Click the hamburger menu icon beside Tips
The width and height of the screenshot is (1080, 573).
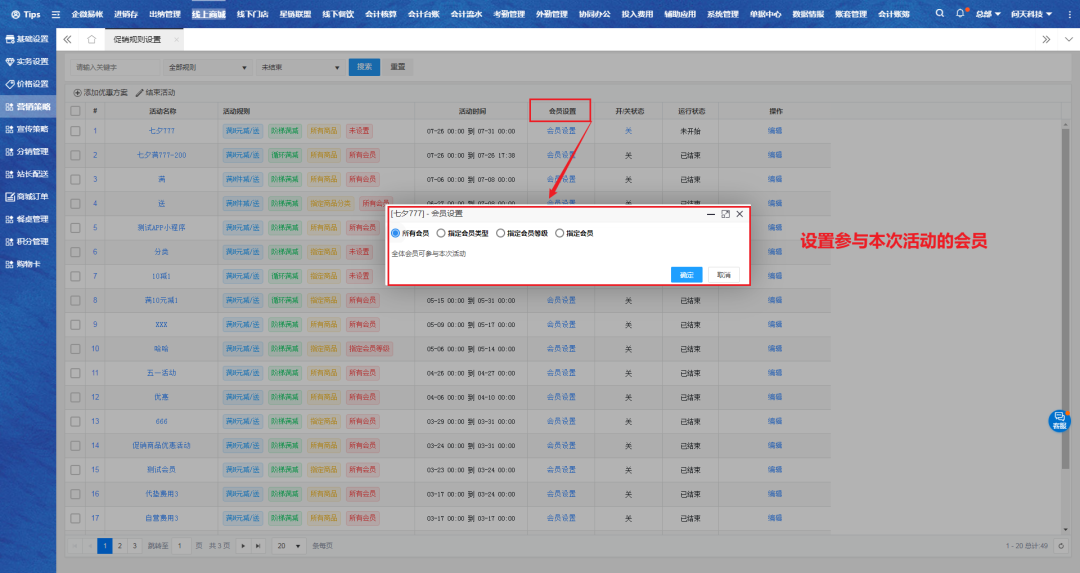click(56, 14)
